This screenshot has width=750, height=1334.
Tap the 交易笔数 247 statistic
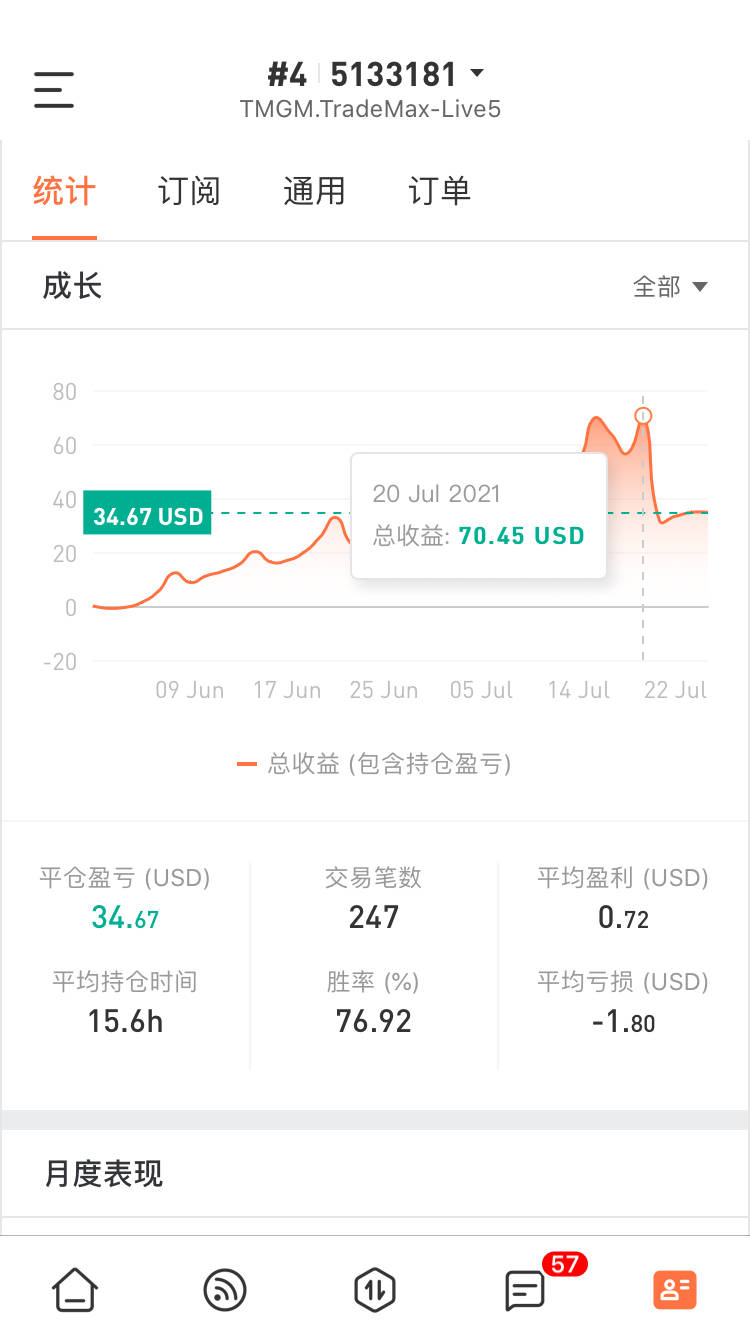point(374,899)
